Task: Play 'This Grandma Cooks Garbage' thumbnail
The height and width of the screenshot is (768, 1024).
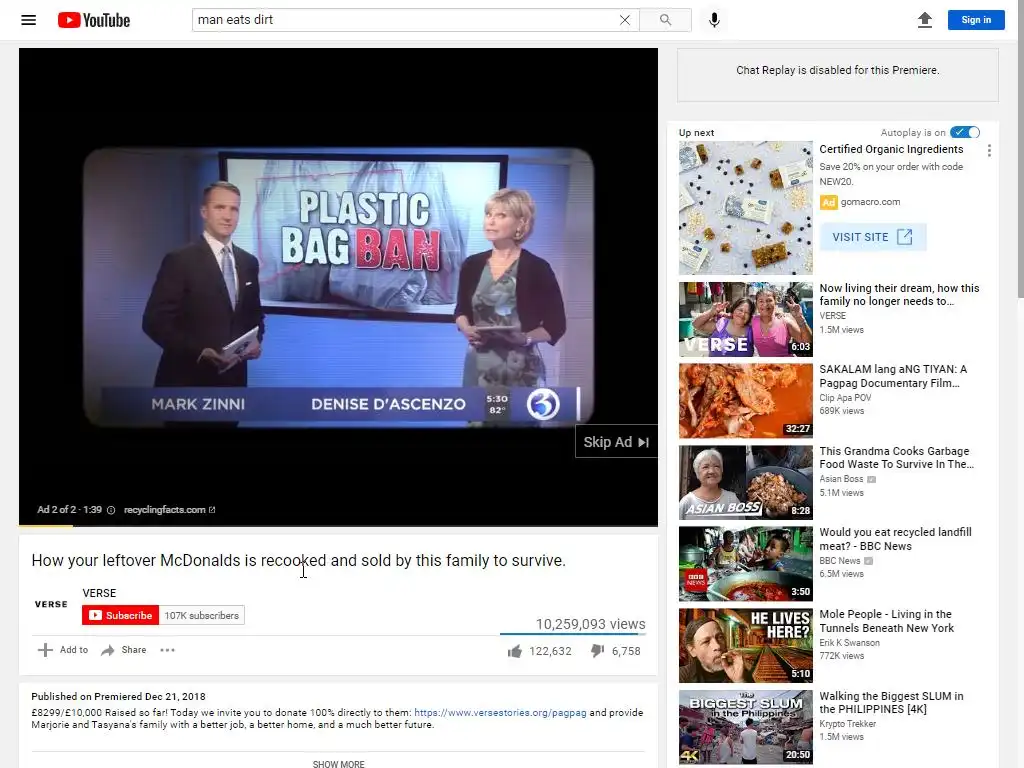Action: click(x=746, y=483)
